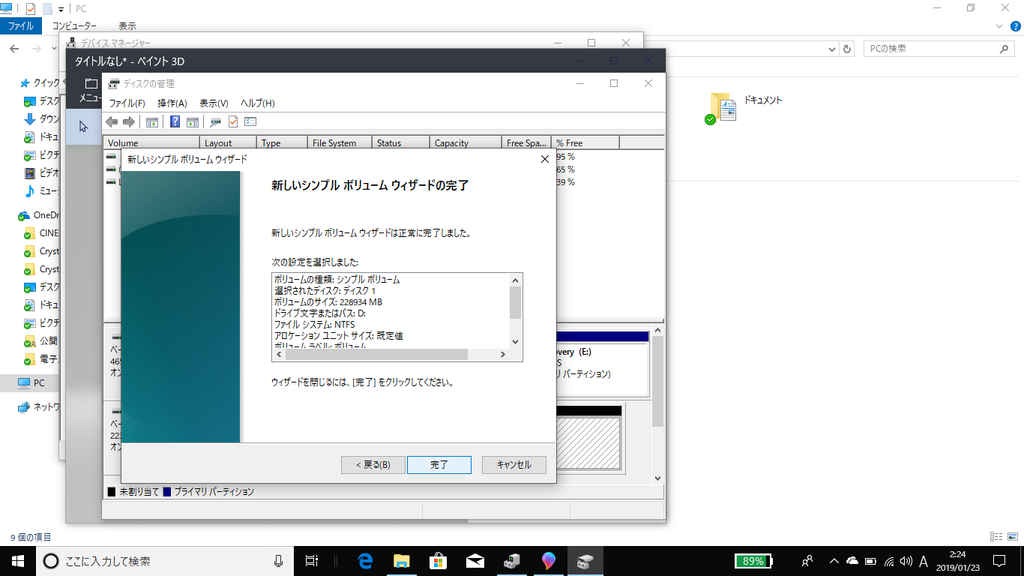1024x576 pixels.
Task: Click the Xbox icon on the taskbar
Action: (510, 561)
